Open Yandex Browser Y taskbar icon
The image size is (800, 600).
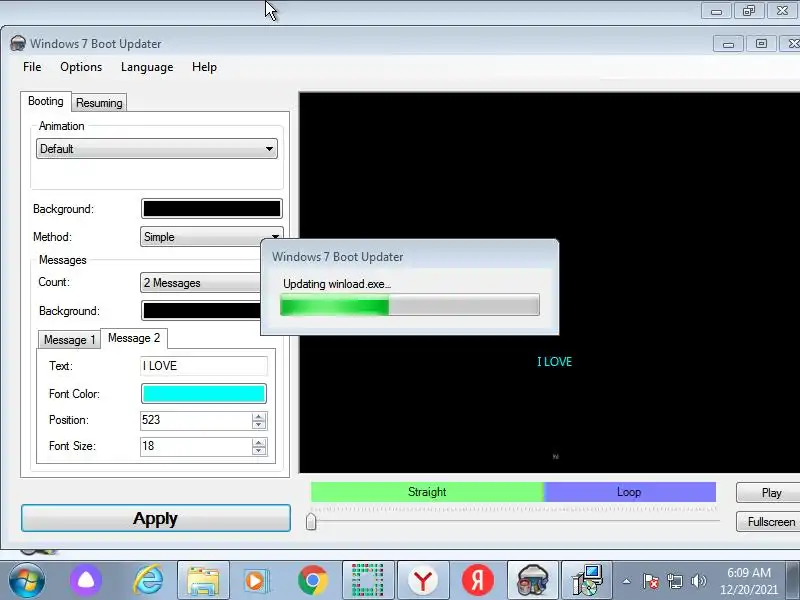pyautogui.click(x=423, y=580)
